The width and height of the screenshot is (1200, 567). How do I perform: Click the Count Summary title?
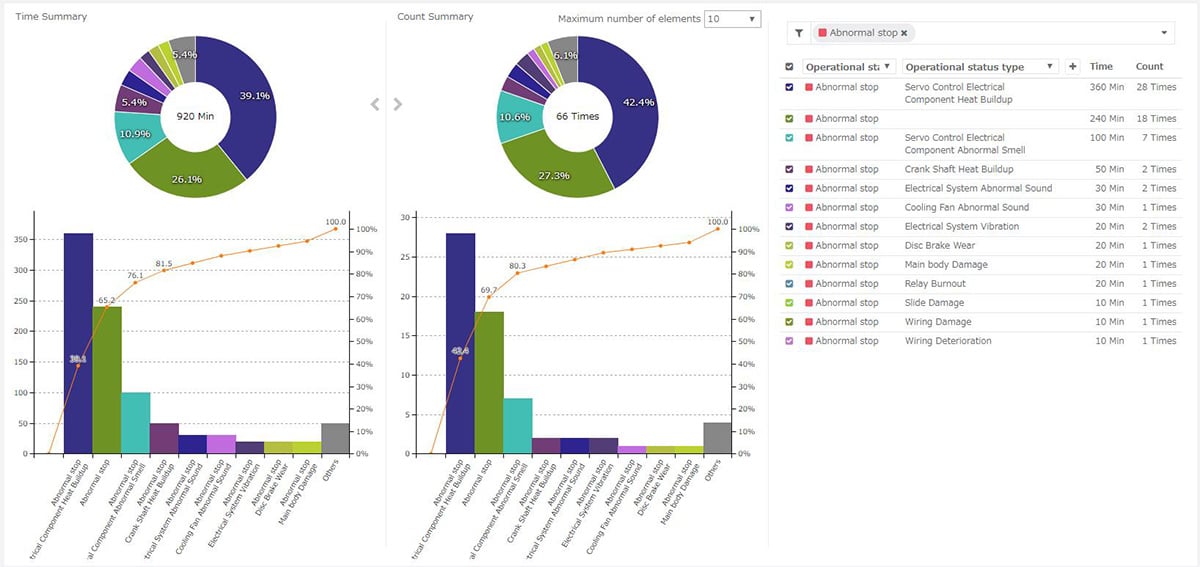pyautogui.click(x=435, y=17)
